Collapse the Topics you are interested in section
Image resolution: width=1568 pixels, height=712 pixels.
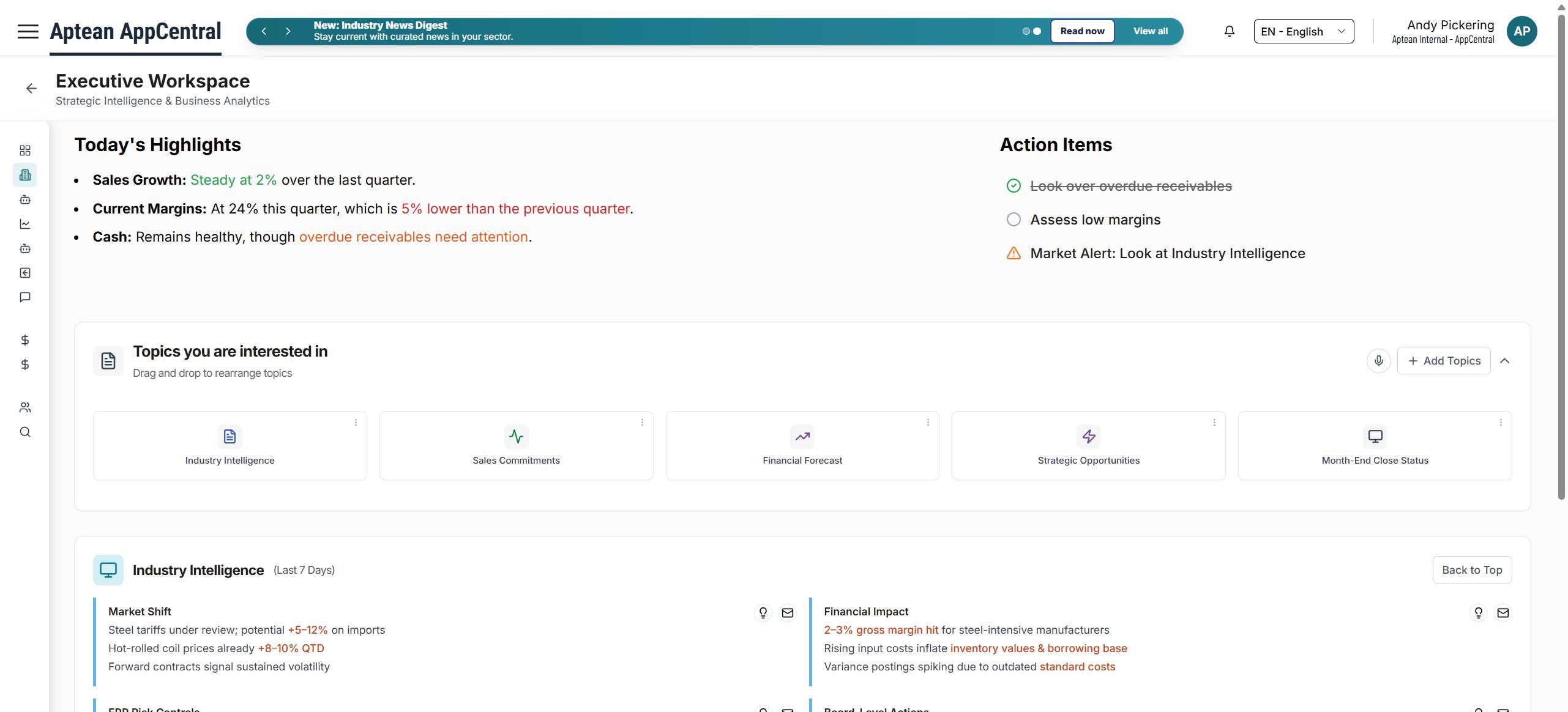[x=1504, y=361]
